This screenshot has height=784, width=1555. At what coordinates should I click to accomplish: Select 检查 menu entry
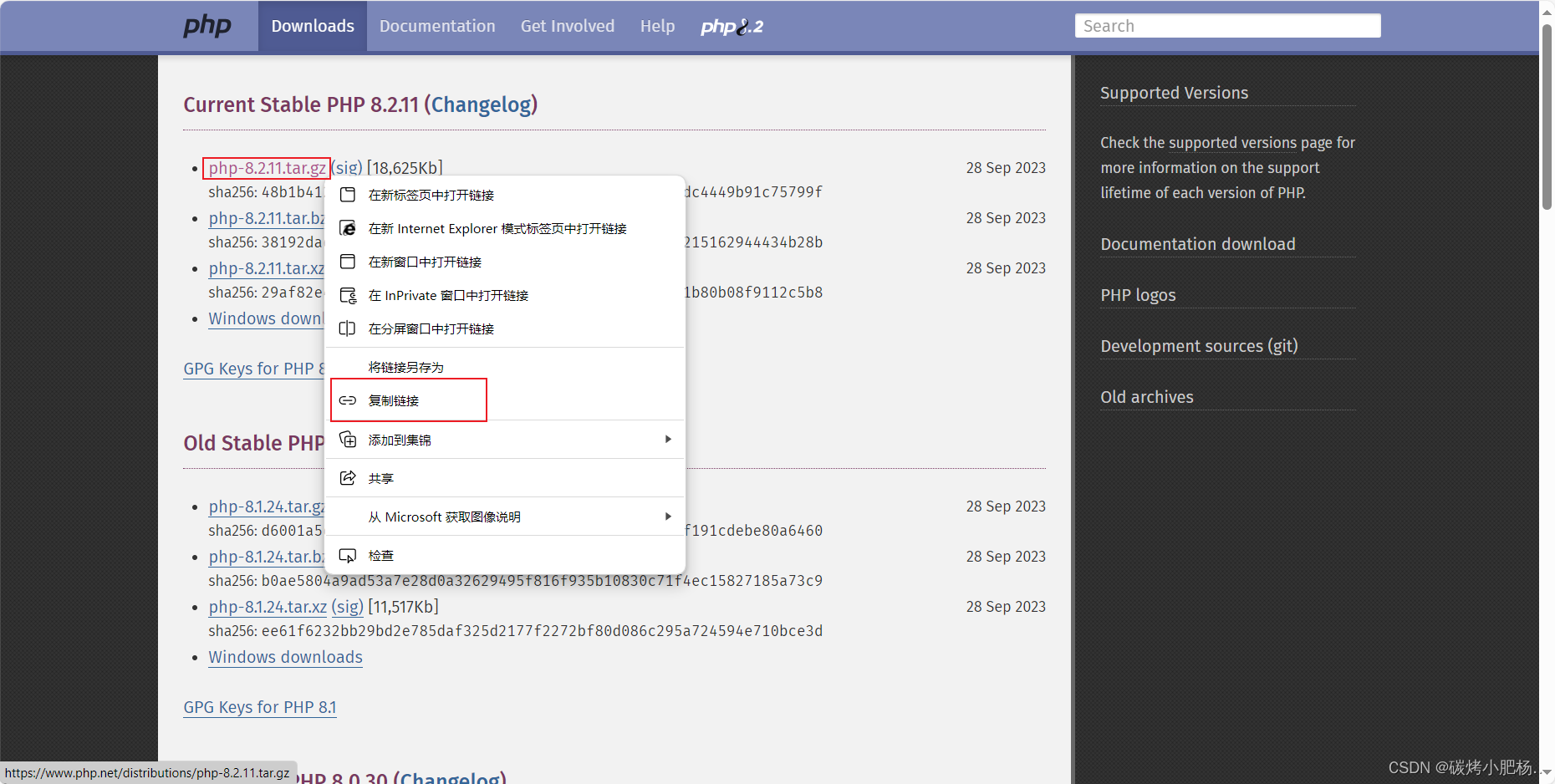click(505, 555)
